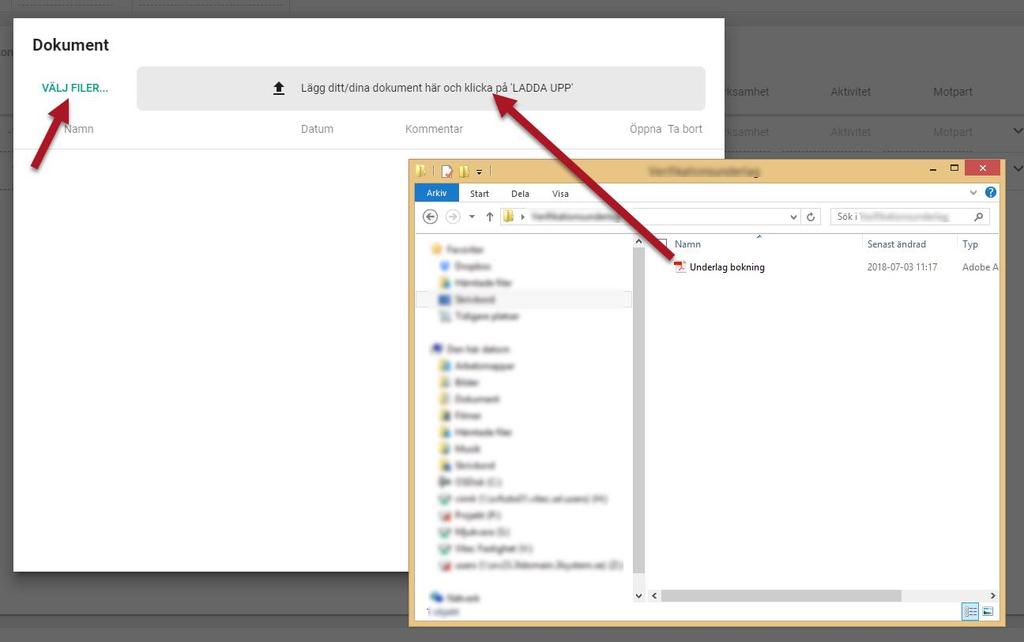1024x642 pixels.
Task: Sort Explorer files by the Typ column
Action: (970, 244)
